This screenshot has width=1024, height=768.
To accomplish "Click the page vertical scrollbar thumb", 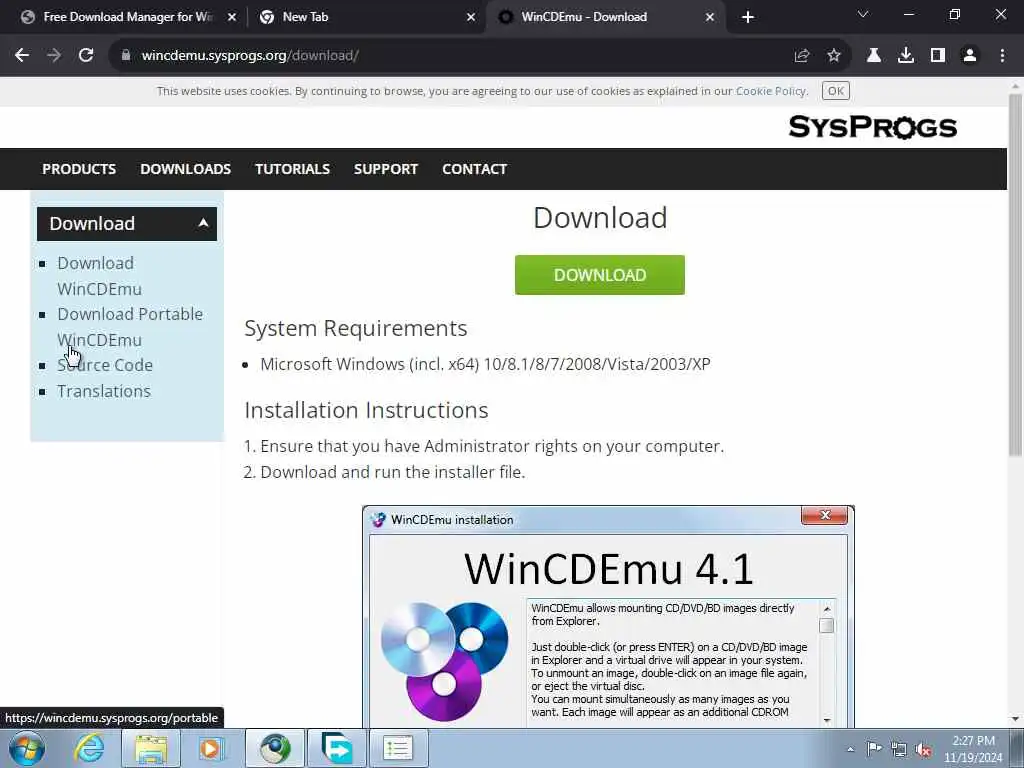I will [x=1015, y=274].
